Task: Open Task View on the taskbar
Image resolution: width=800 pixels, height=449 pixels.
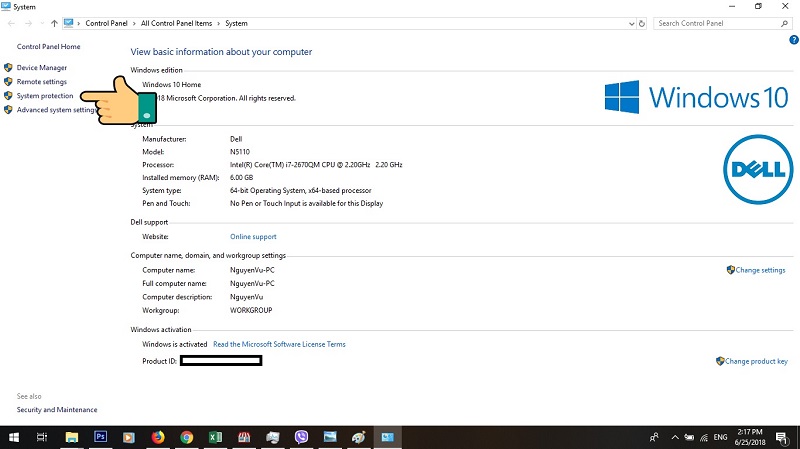Action: (42, 437)
